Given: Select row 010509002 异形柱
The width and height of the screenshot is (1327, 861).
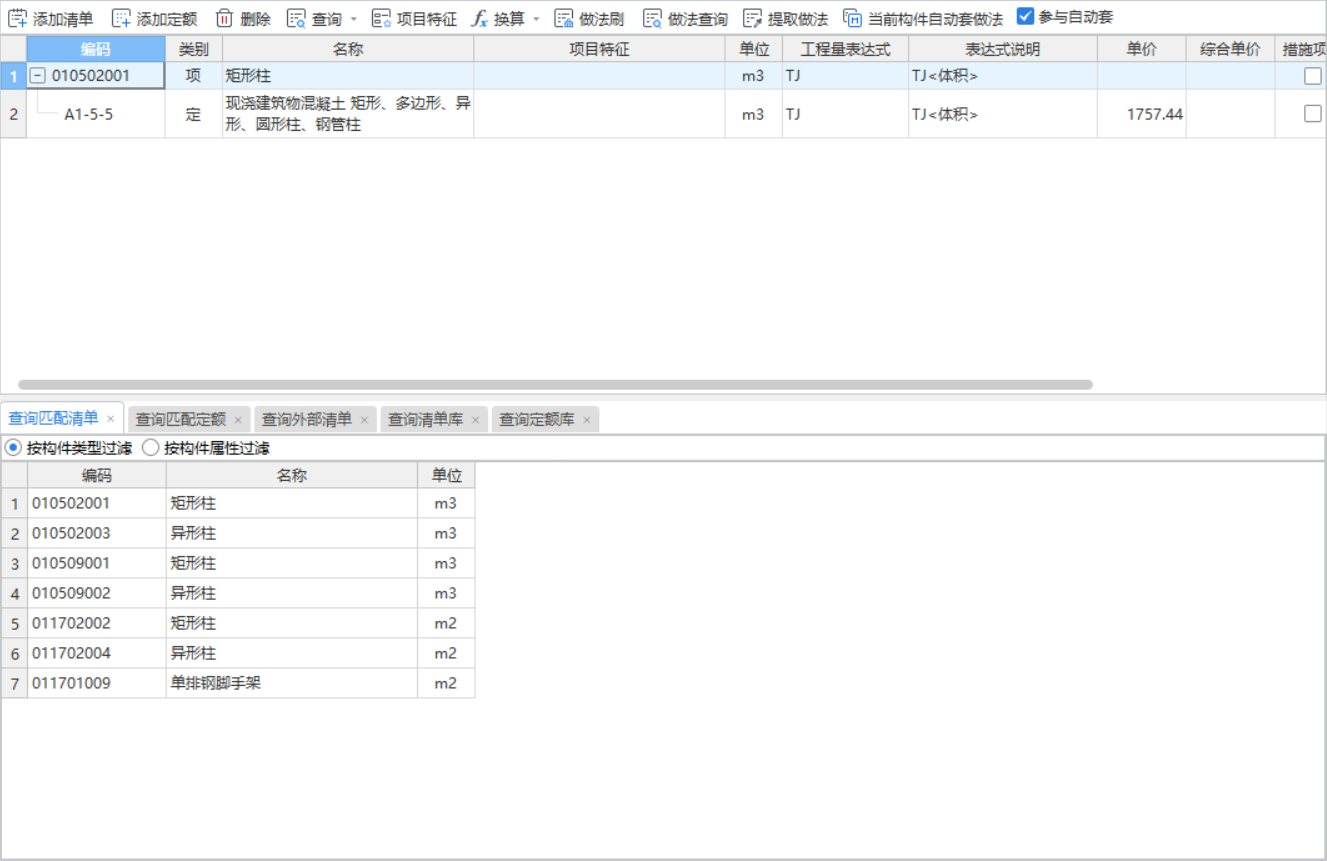Looking at the screenshot, I should (x=238, y=593).
